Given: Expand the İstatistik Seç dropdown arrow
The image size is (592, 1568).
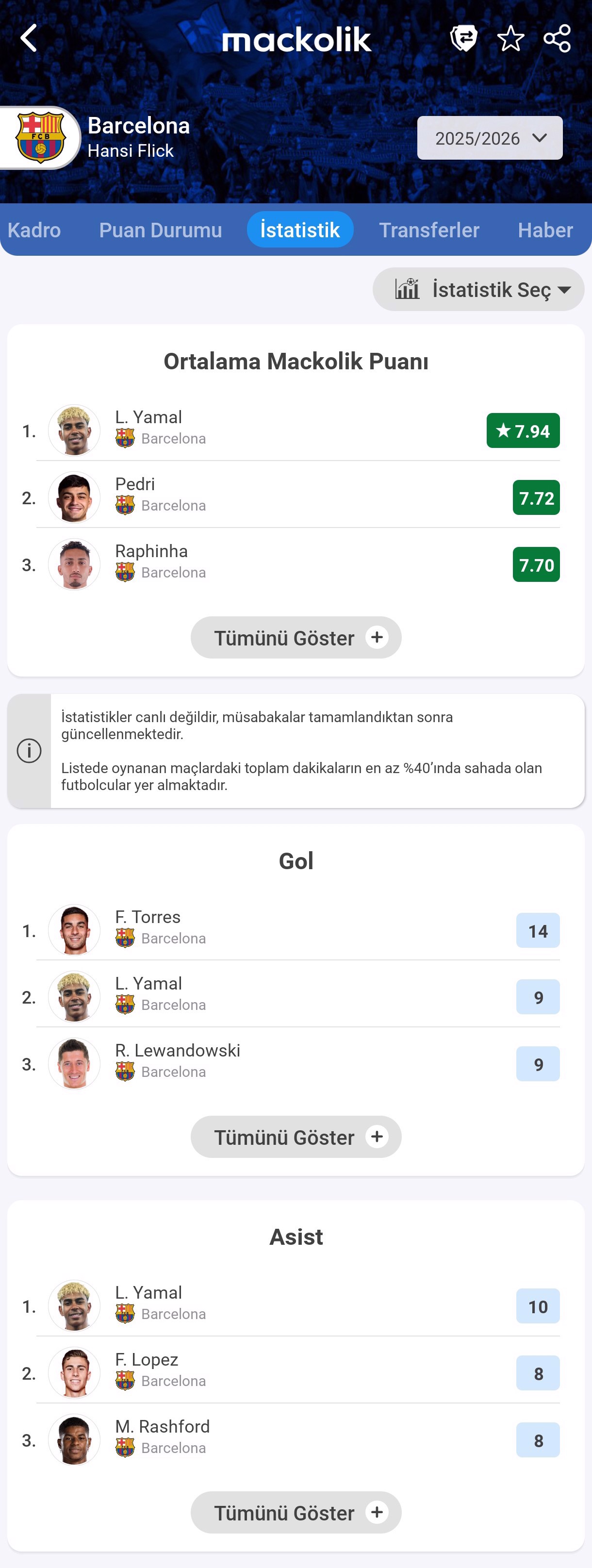Looking at the screenshot, I should [564, 290].
